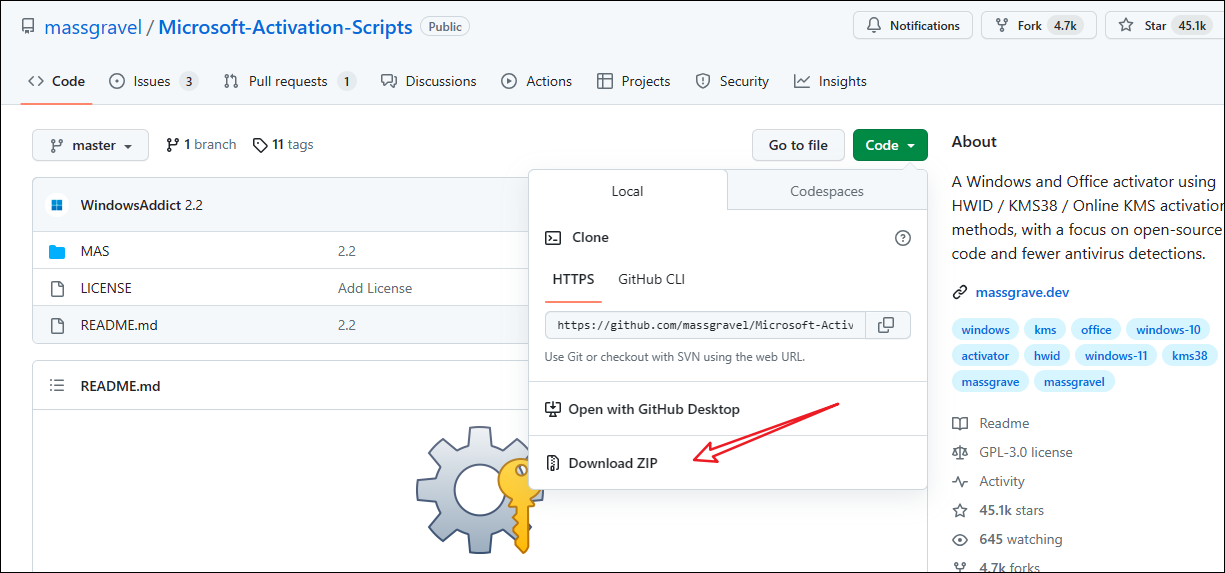Viewport: 1225px width, 573px height.
Task: Open the Issues tab
Action: point(152,81)
